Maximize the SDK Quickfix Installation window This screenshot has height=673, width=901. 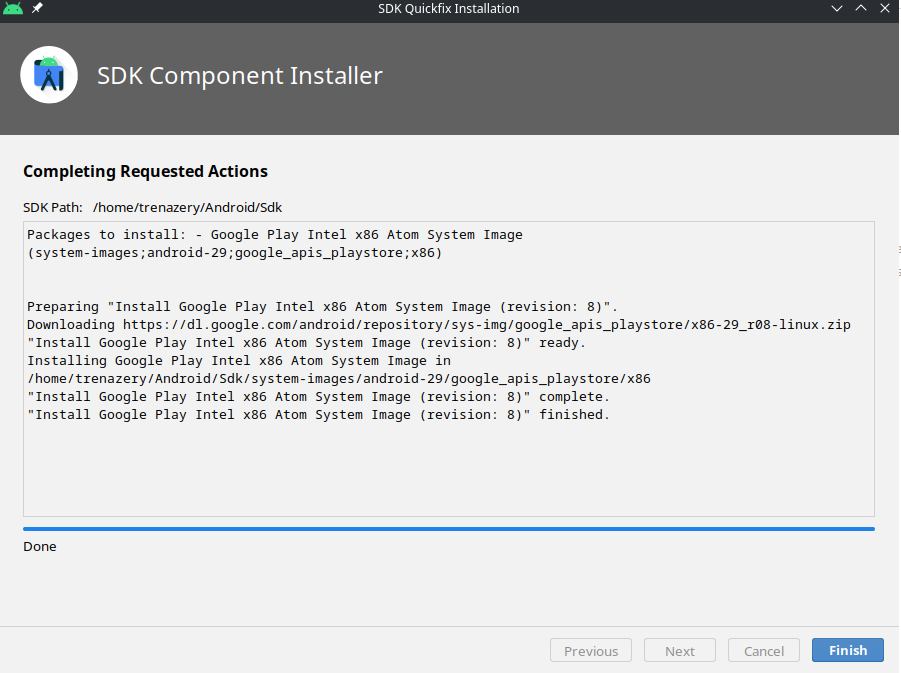(862, 9)
